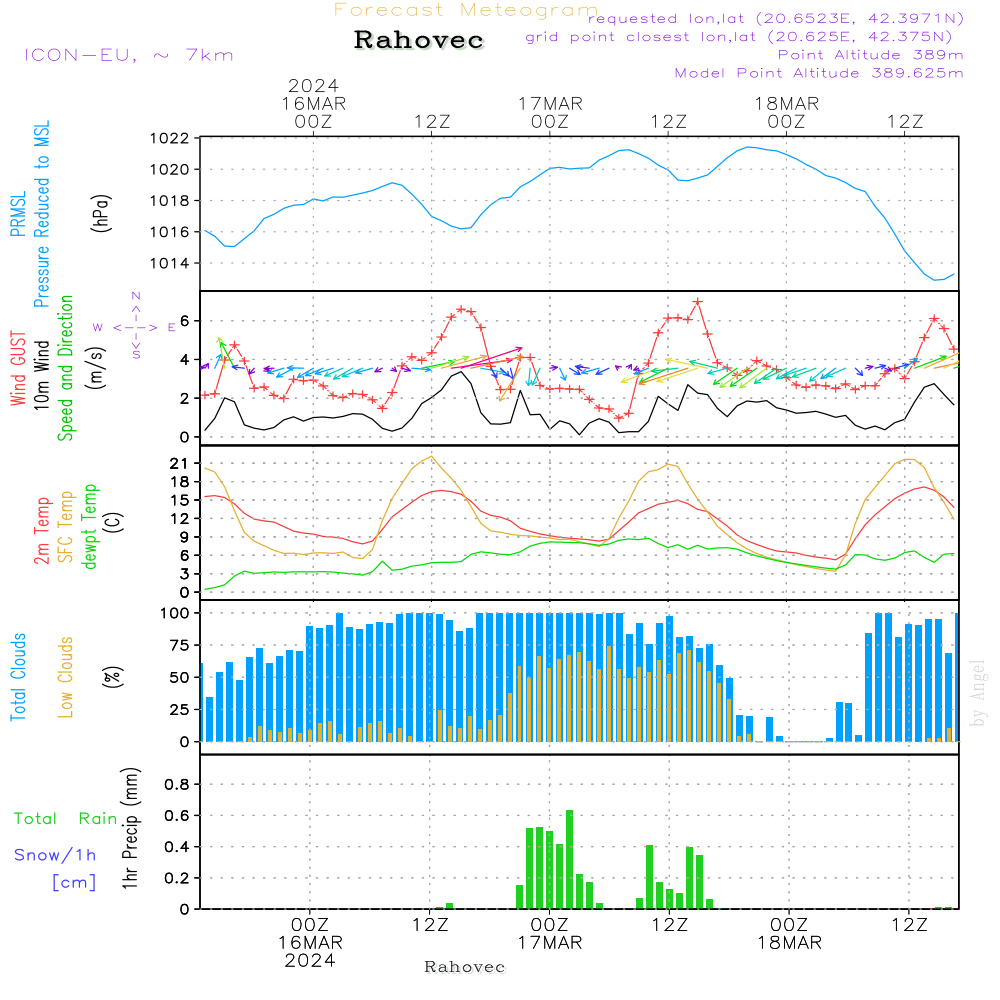The width and height of the screenshot is (1000, 1000).
Task: Click 'requested lon,lat (20.6523E, 42.3971N)' text
Action: (x=776, y=18)
